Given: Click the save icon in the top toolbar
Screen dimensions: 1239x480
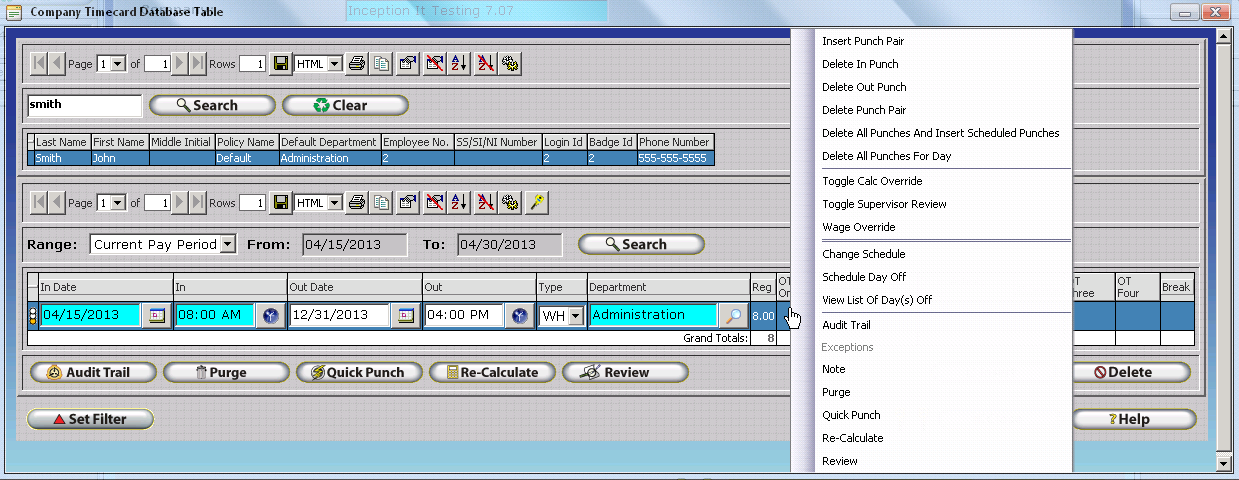Looking at the screenshot, I should [281, 64].
